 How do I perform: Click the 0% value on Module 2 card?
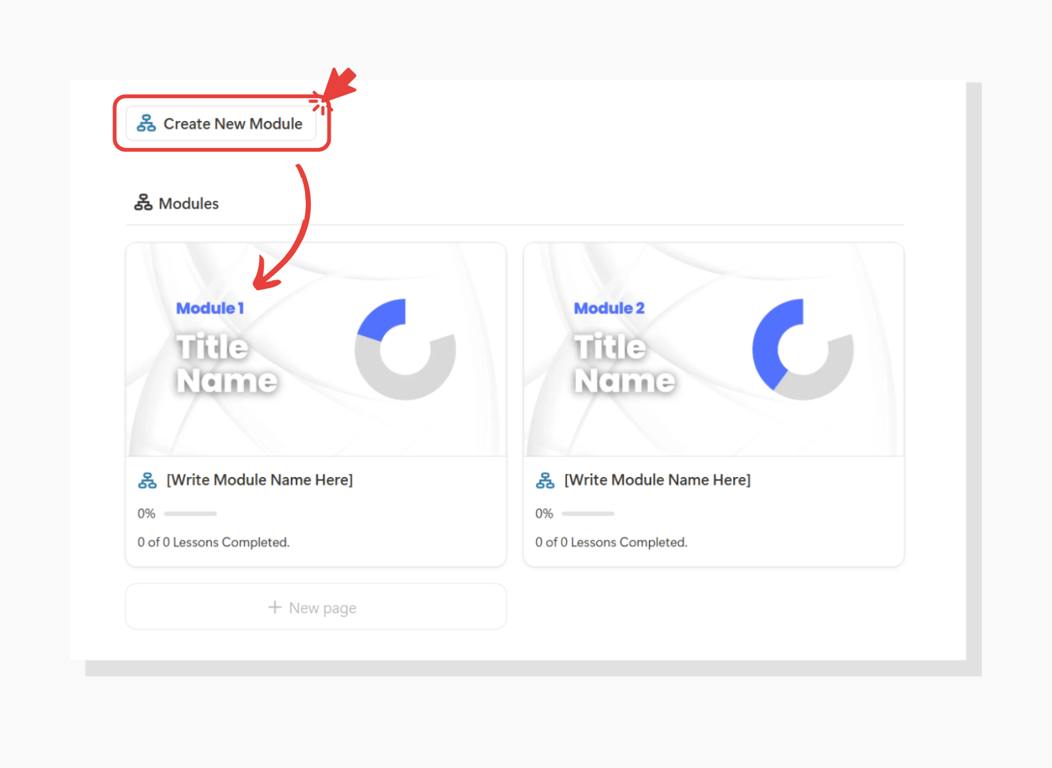coord(544,514)
